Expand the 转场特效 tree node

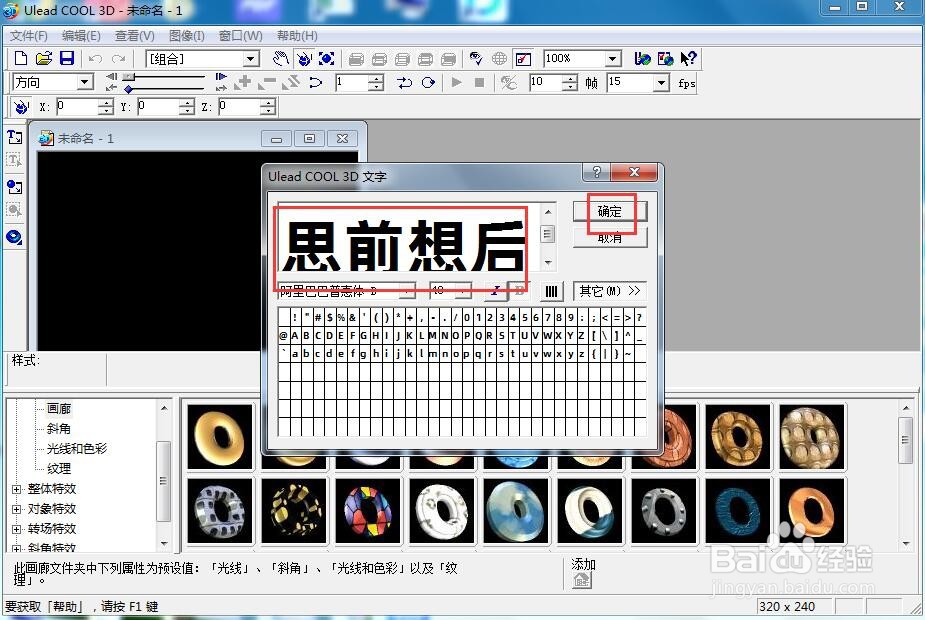[x=17, y=529]
